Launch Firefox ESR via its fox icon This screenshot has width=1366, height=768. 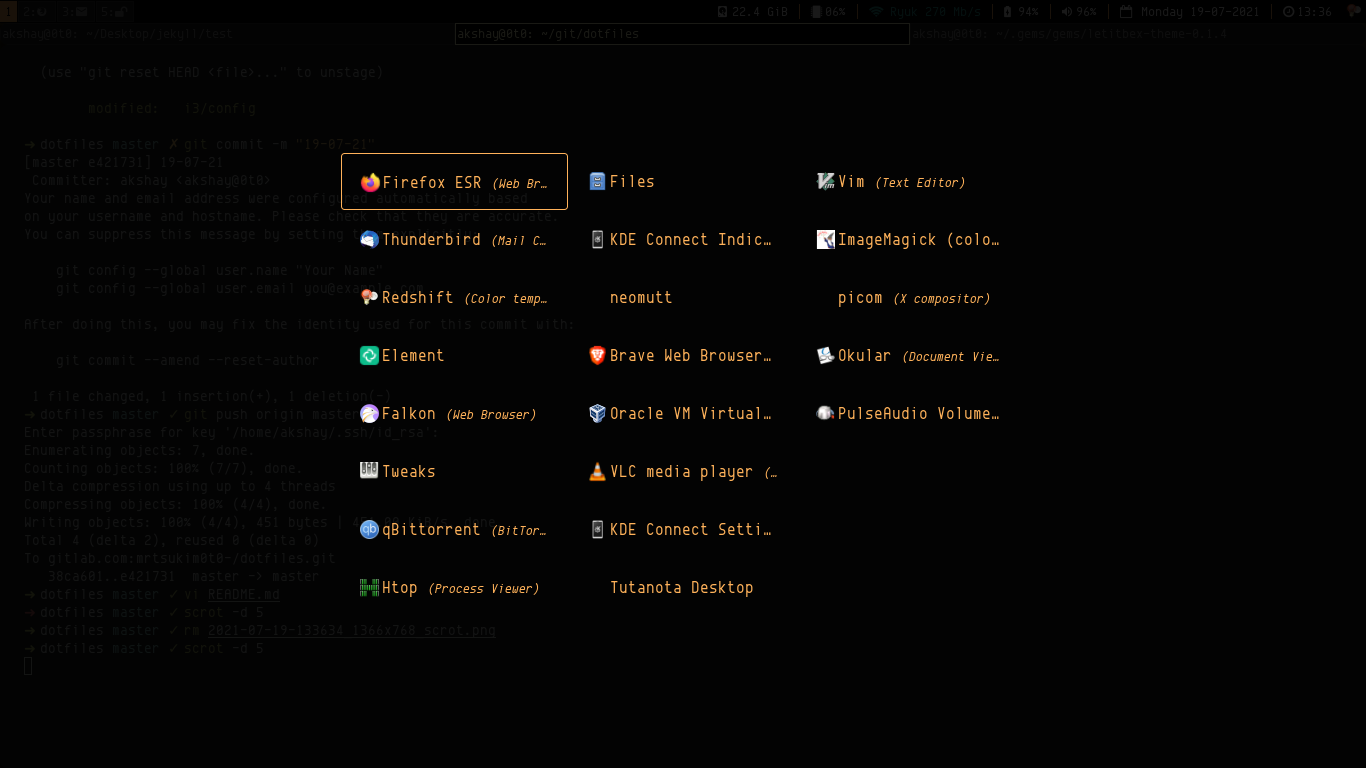point(370,182)
